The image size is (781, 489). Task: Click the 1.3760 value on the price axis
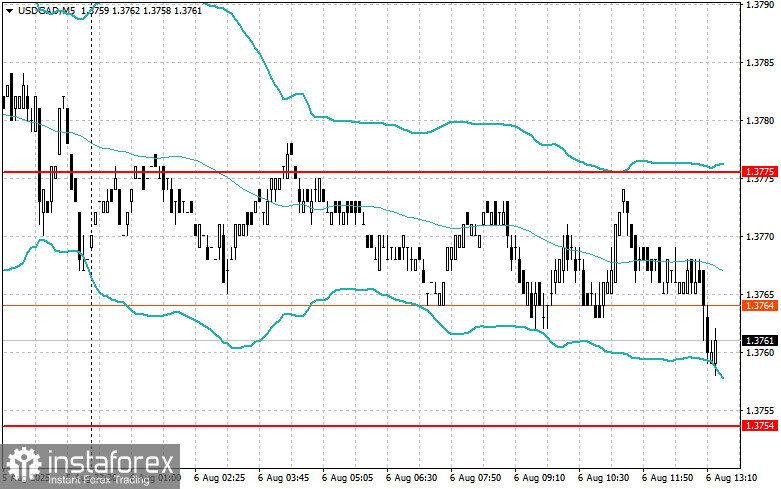coord(760,353)
